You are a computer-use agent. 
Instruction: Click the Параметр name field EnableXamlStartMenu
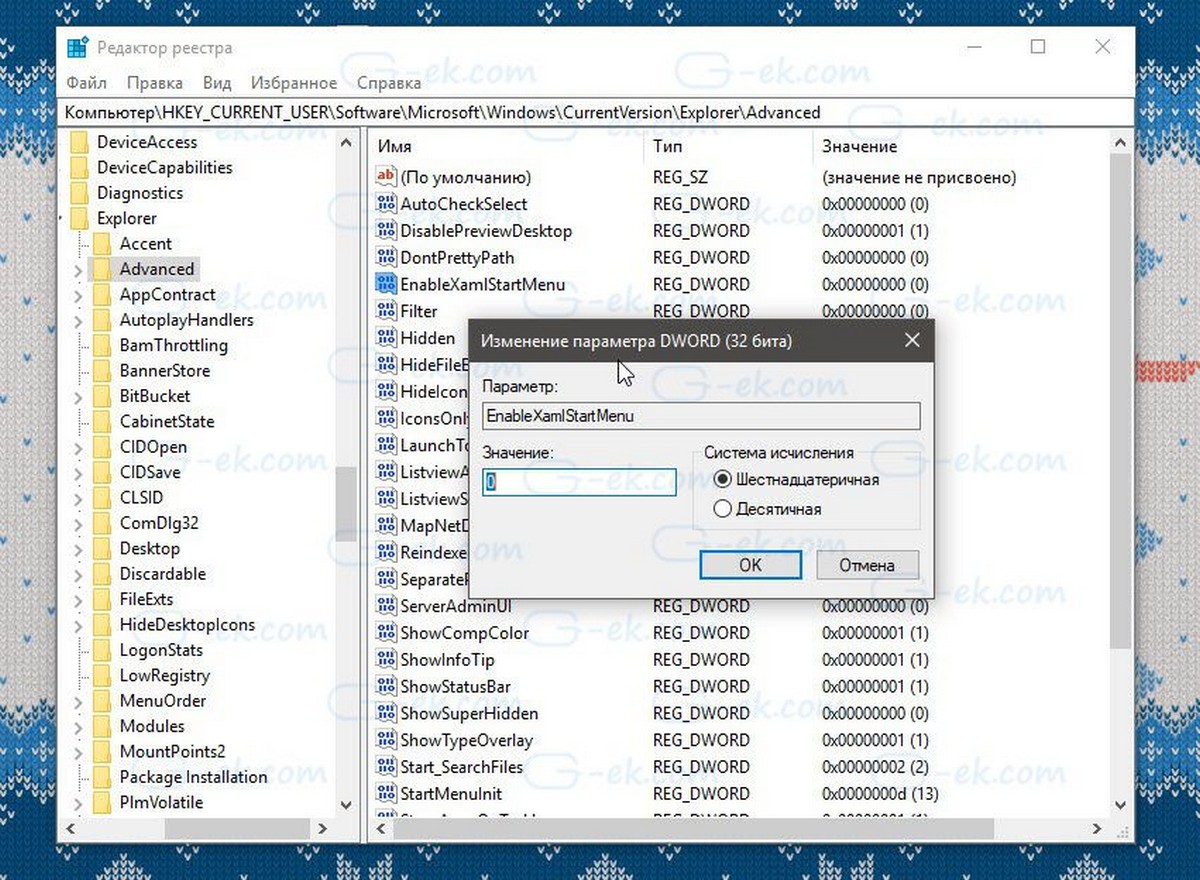[x=700, y=416]
